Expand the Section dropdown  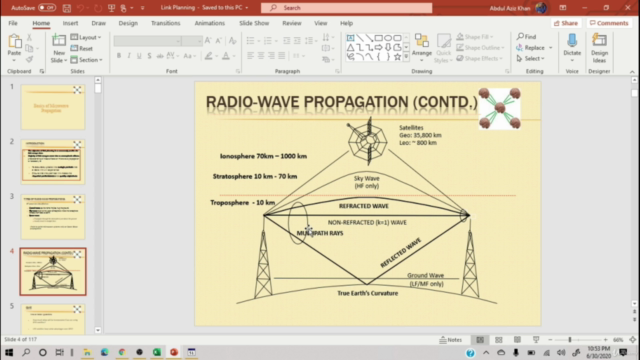pos(87,60)
